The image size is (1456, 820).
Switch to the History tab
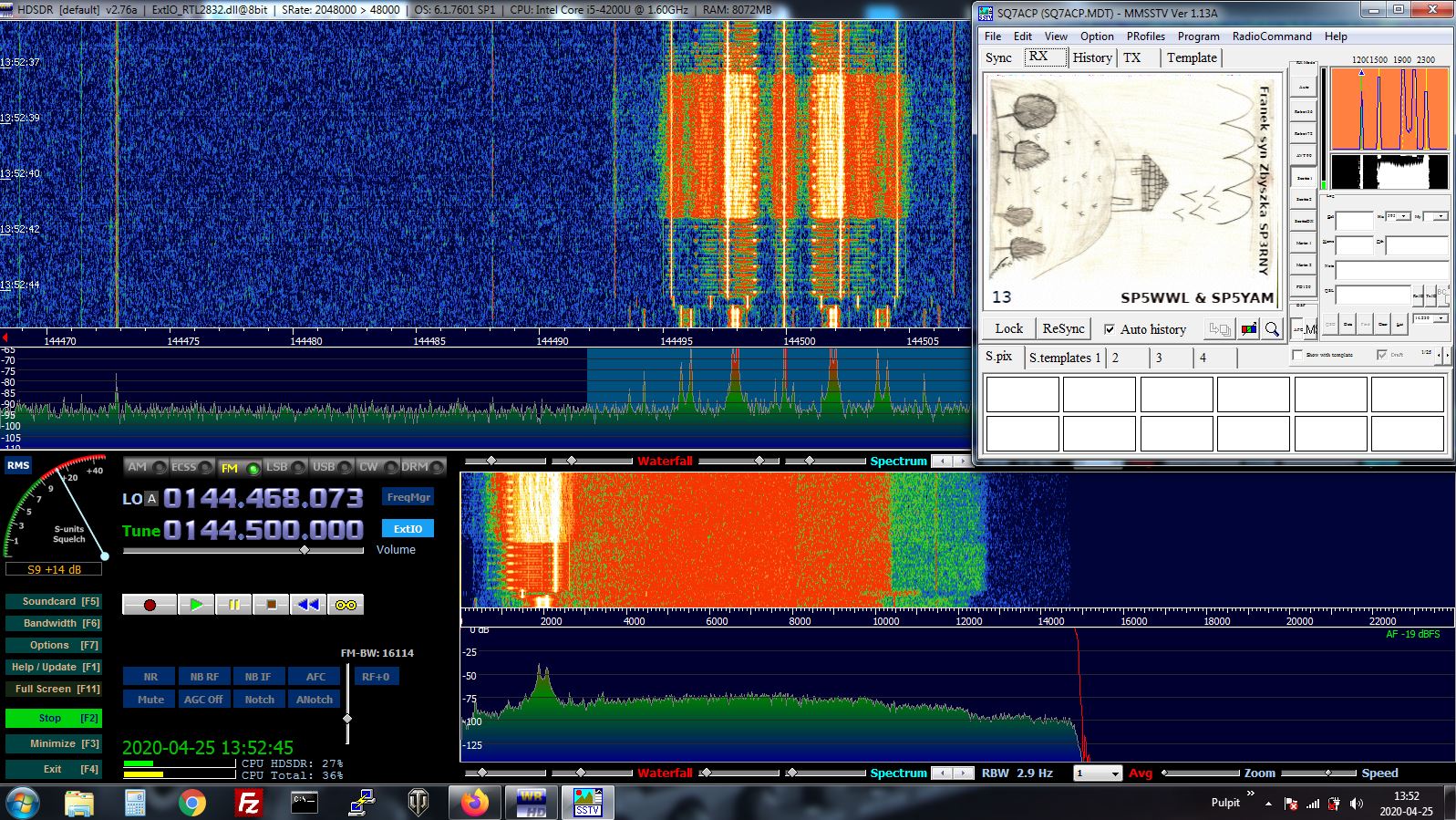point(1091,57)
